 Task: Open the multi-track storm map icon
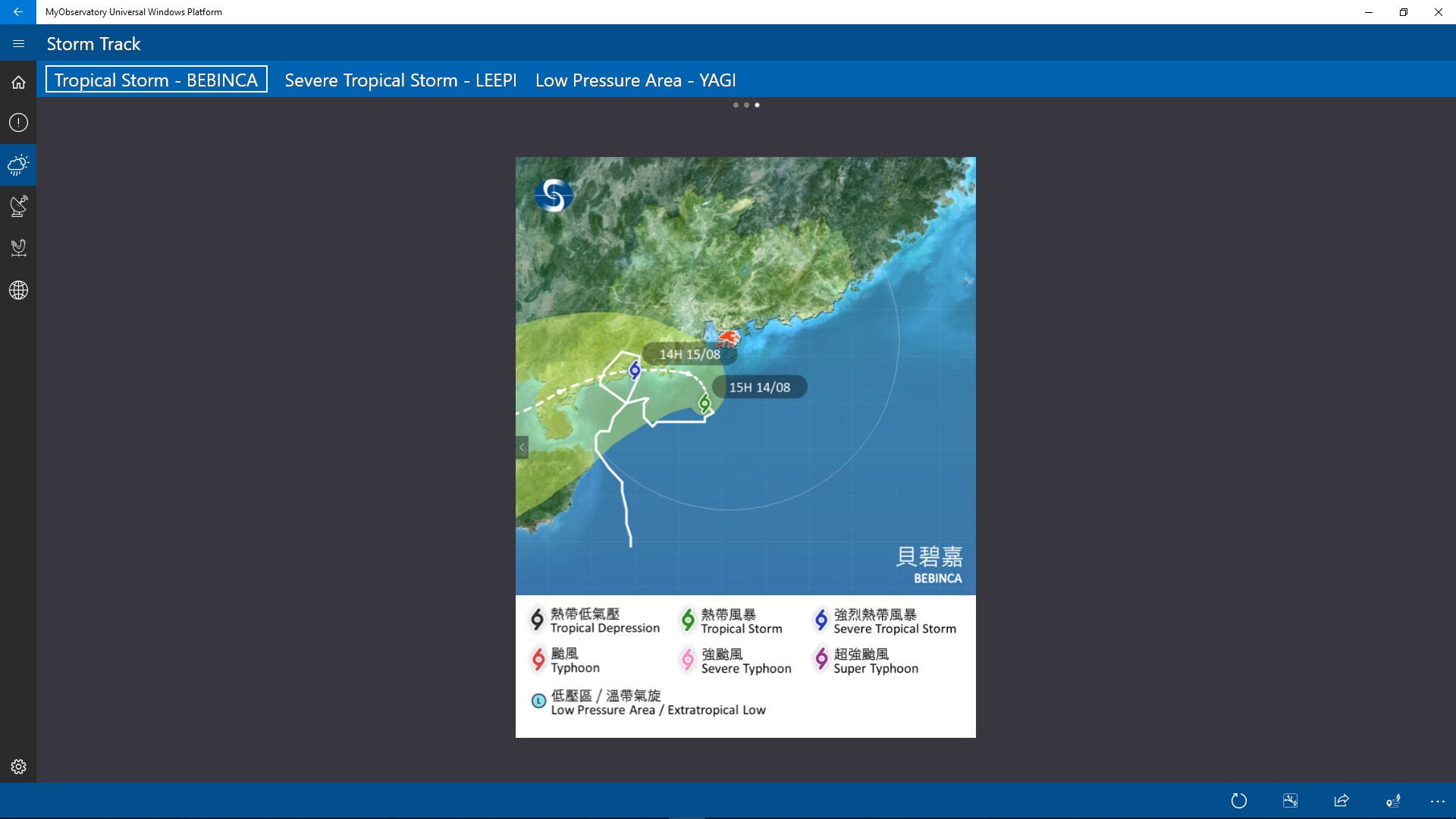(x=1290, y=801)
